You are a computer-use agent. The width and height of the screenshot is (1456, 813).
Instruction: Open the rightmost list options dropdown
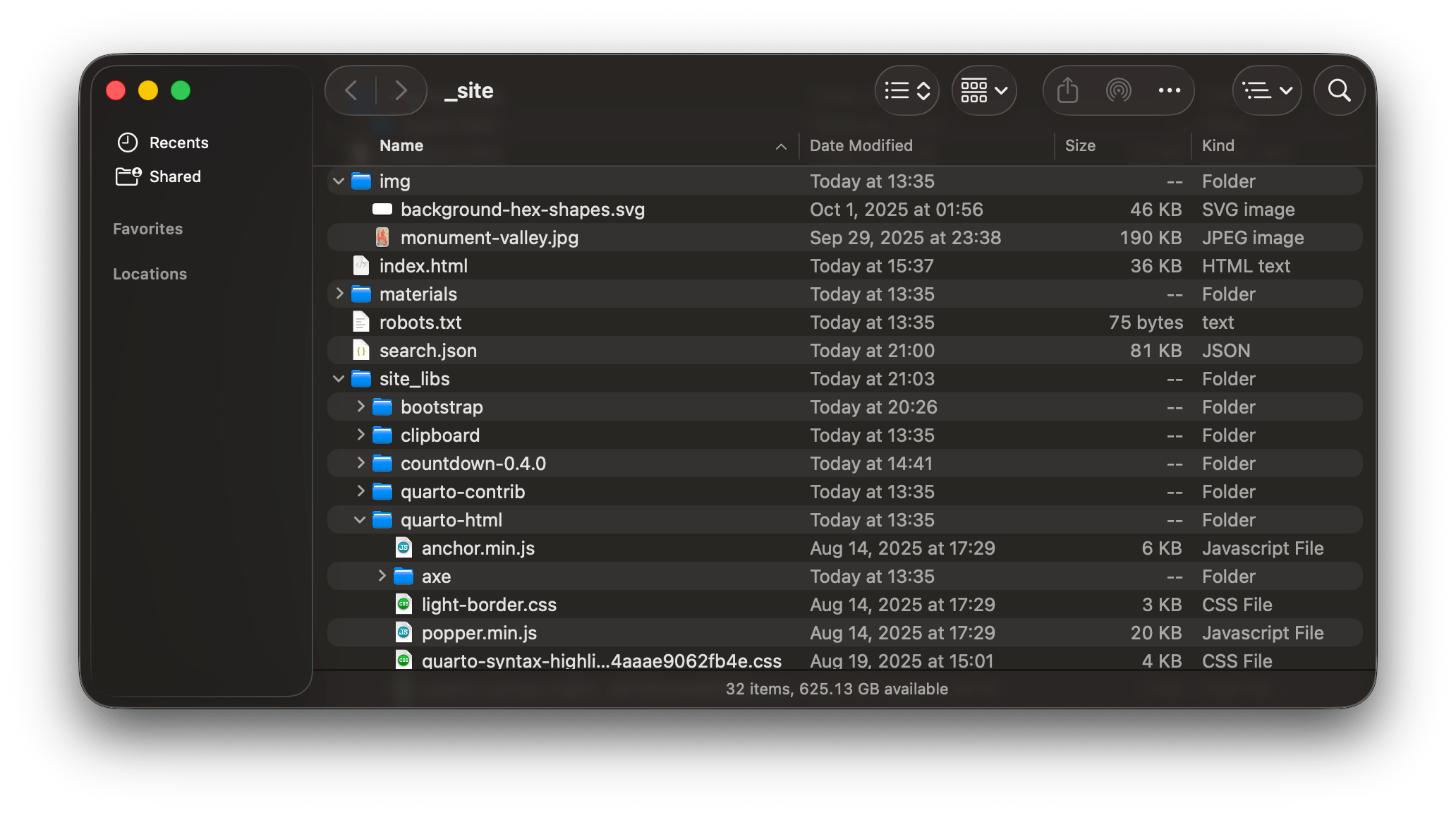tap(1267, 90)
